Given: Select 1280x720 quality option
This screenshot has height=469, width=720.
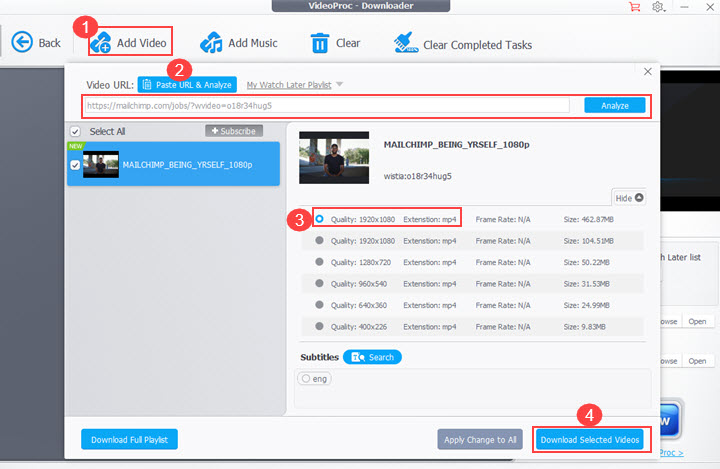Looking at the screenshot, I should 319,262.
